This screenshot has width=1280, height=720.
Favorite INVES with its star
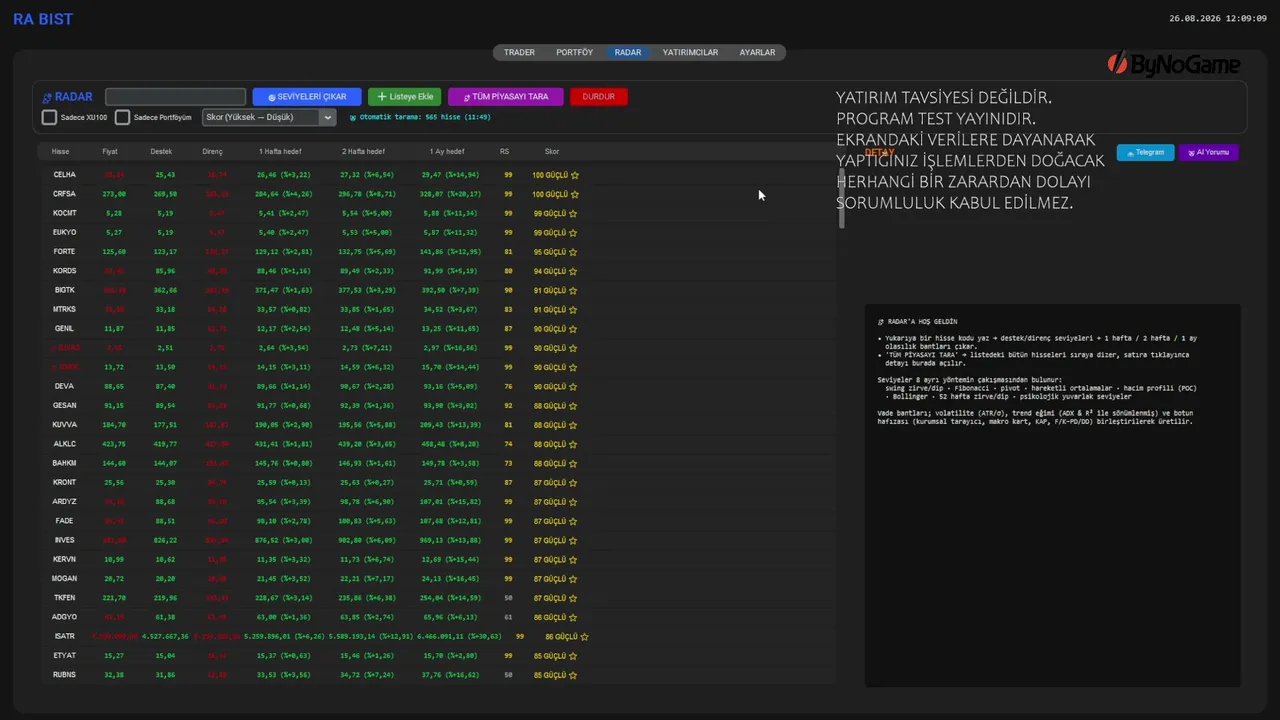pyautogui.click(x=575, y=540)
